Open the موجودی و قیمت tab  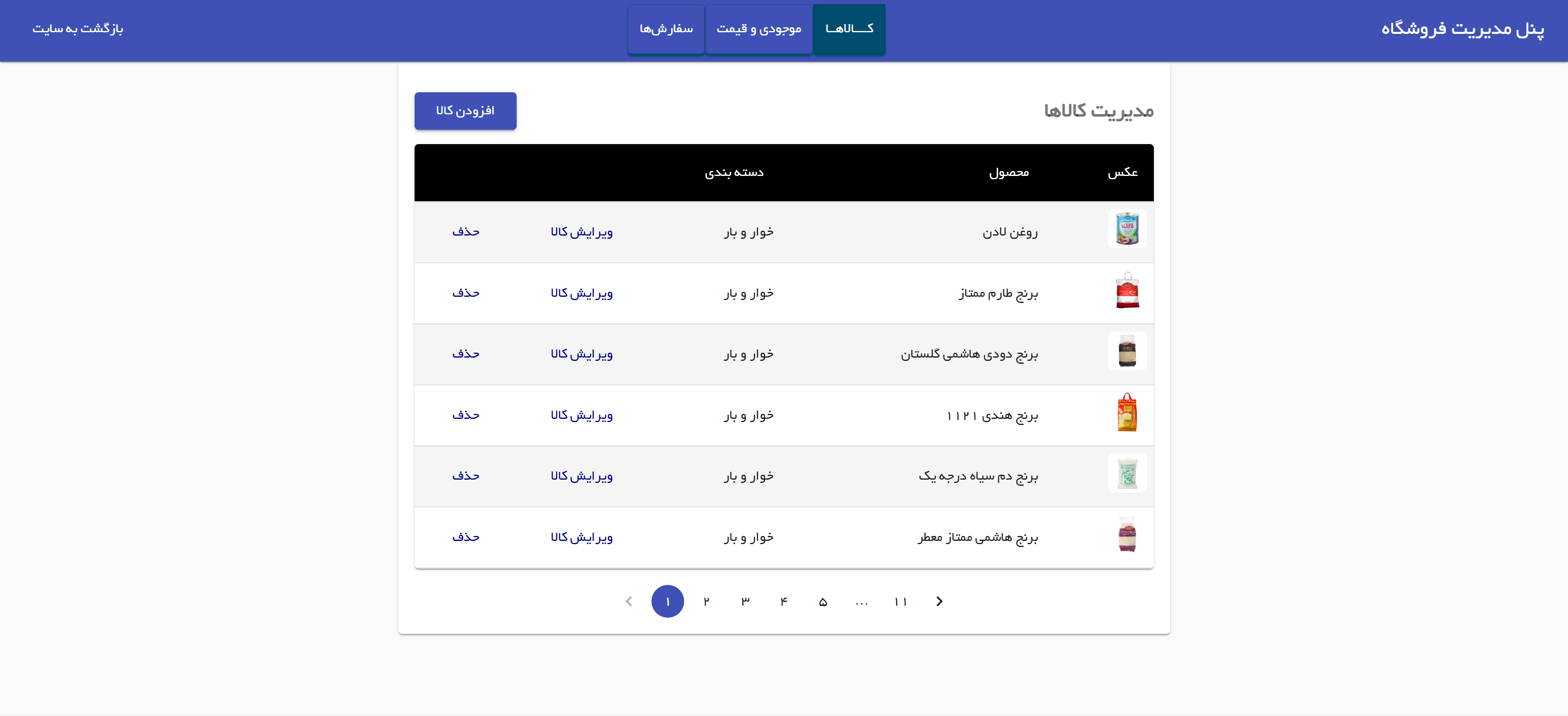pos(758,29)
